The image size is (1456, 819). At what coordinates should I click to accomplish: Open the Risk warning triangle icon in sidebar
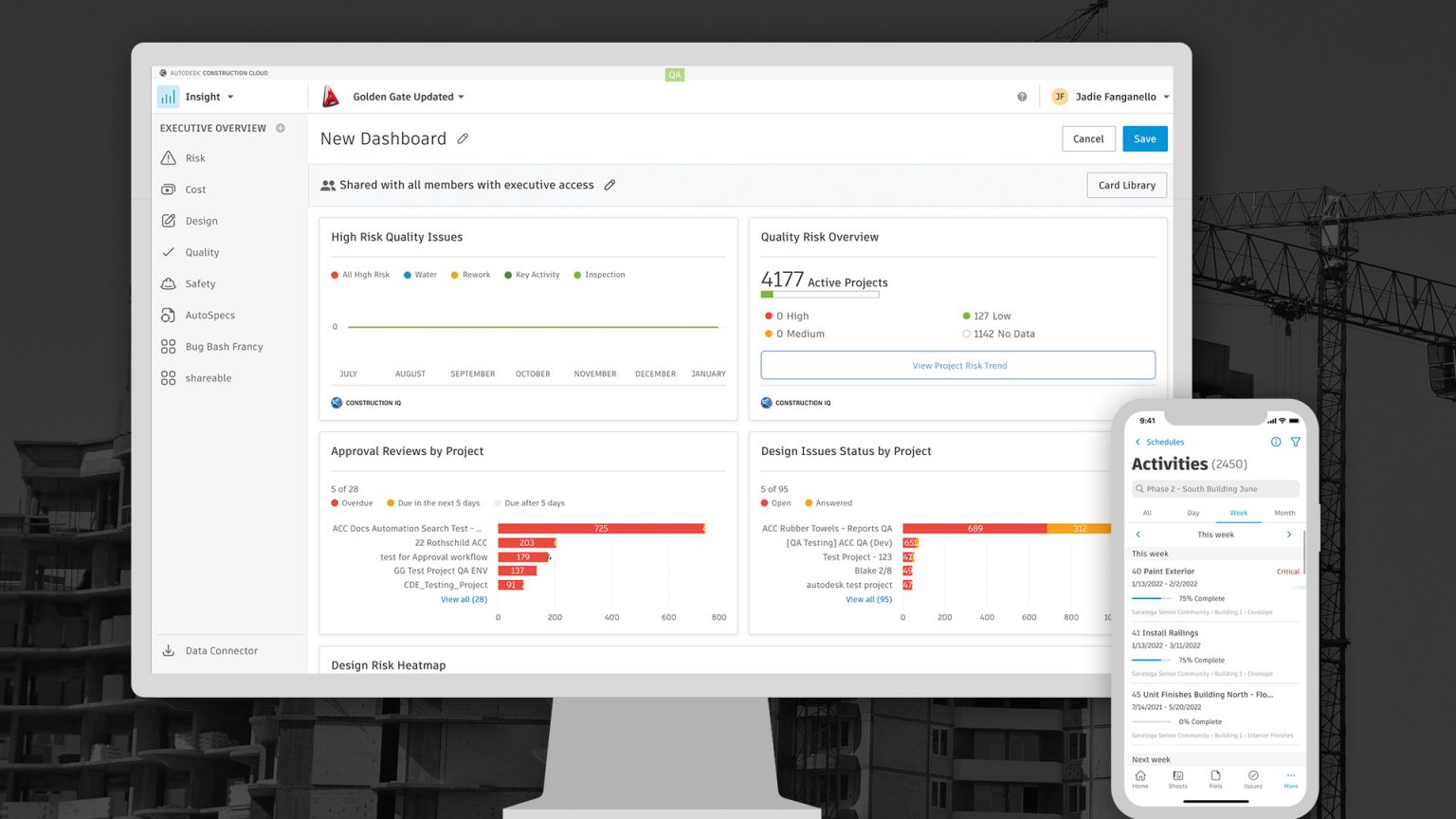click(x=168, y=158)
